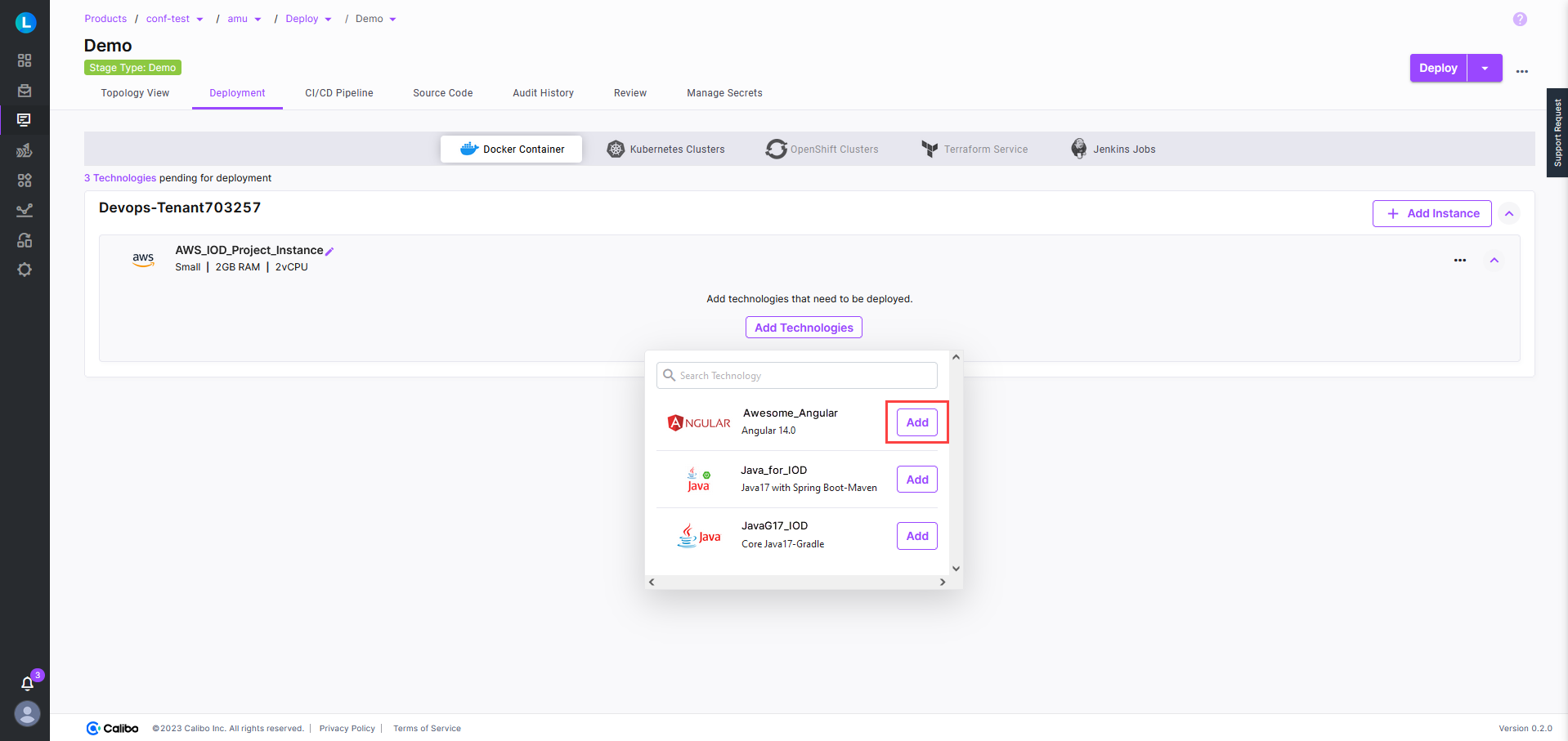The image size is (1568, 741).
Task: Click the notification bell with badge 3
Action: (27, 684)
